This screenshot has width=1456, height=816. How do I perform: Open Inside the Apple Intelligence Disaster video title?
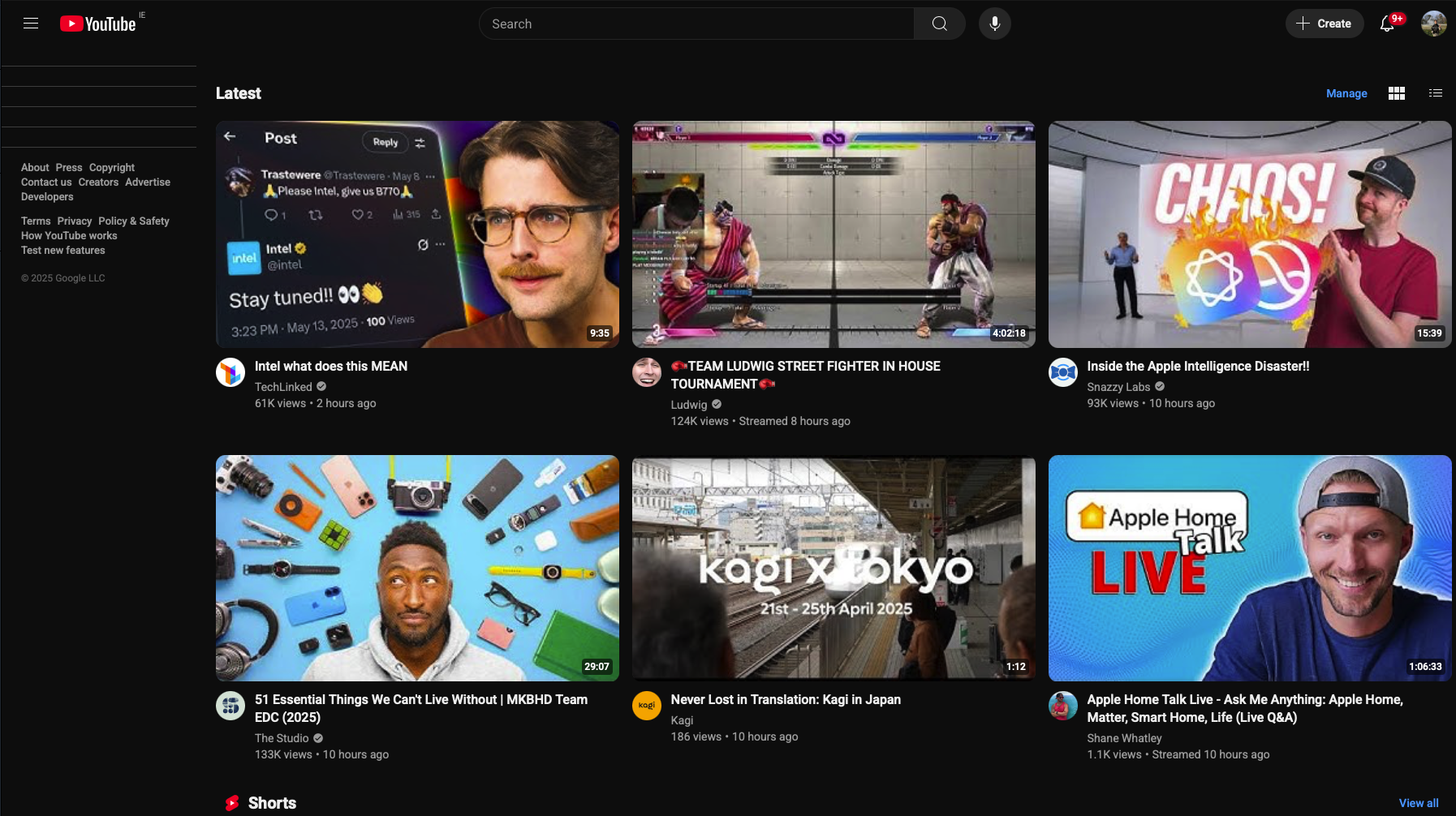(1198, 366)
